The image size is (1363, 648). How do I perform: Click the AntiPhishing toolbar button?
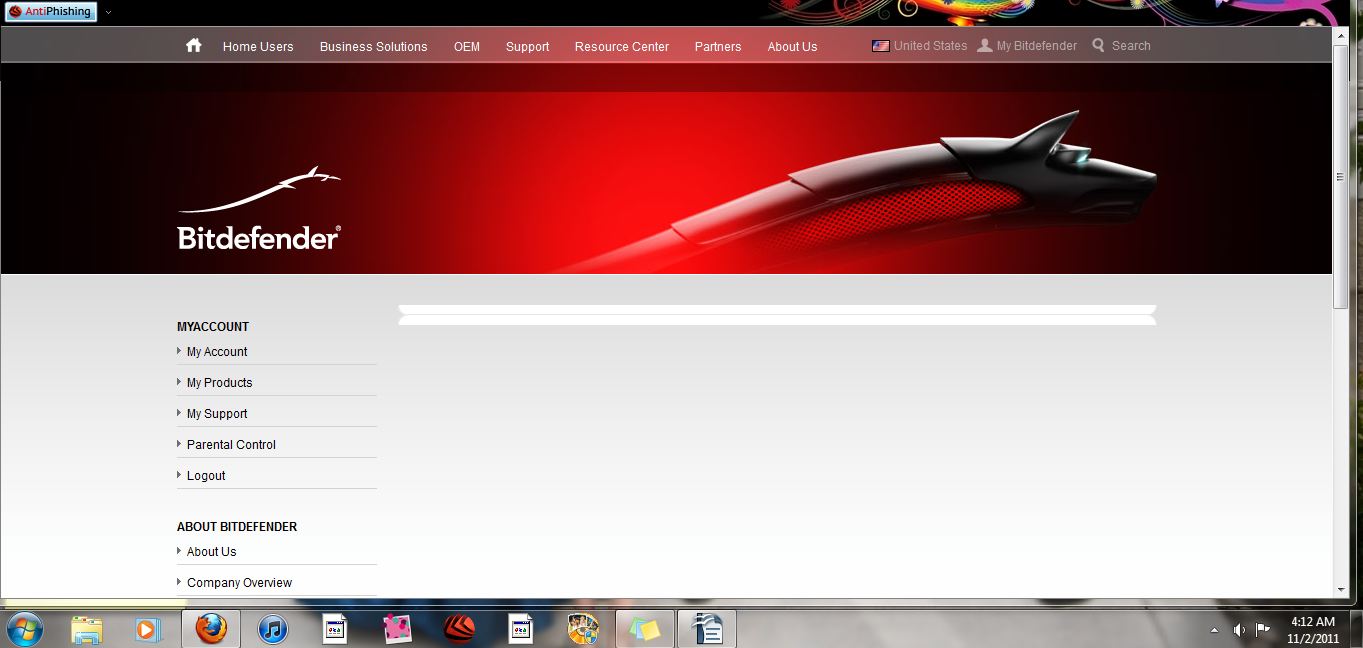click(50, 12)
